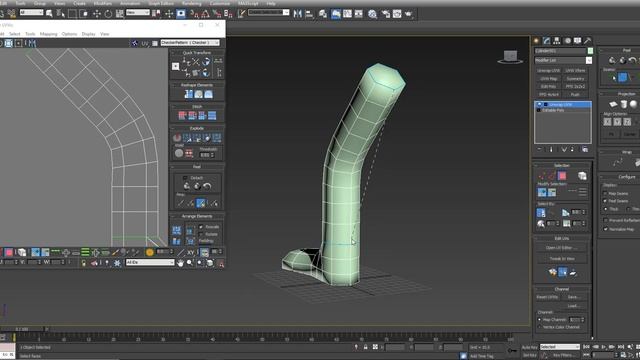The width and height of the screenshot is (640, 360).
Task: Select Vertex Color Channel radio button
Action: 540,327
